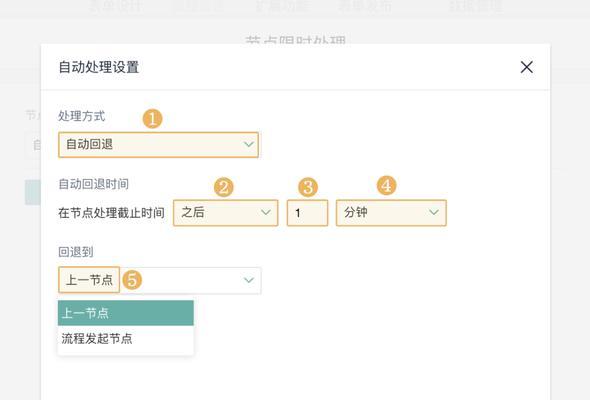Click the orange number 2 badge

(224, 187)
